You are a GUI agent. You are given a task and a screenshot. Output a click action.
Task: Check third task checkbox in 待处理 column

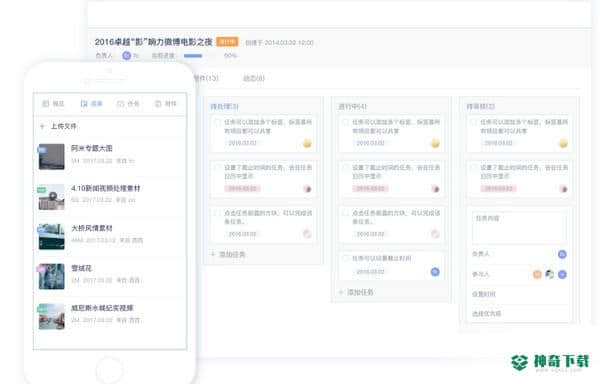coord(217,213)
